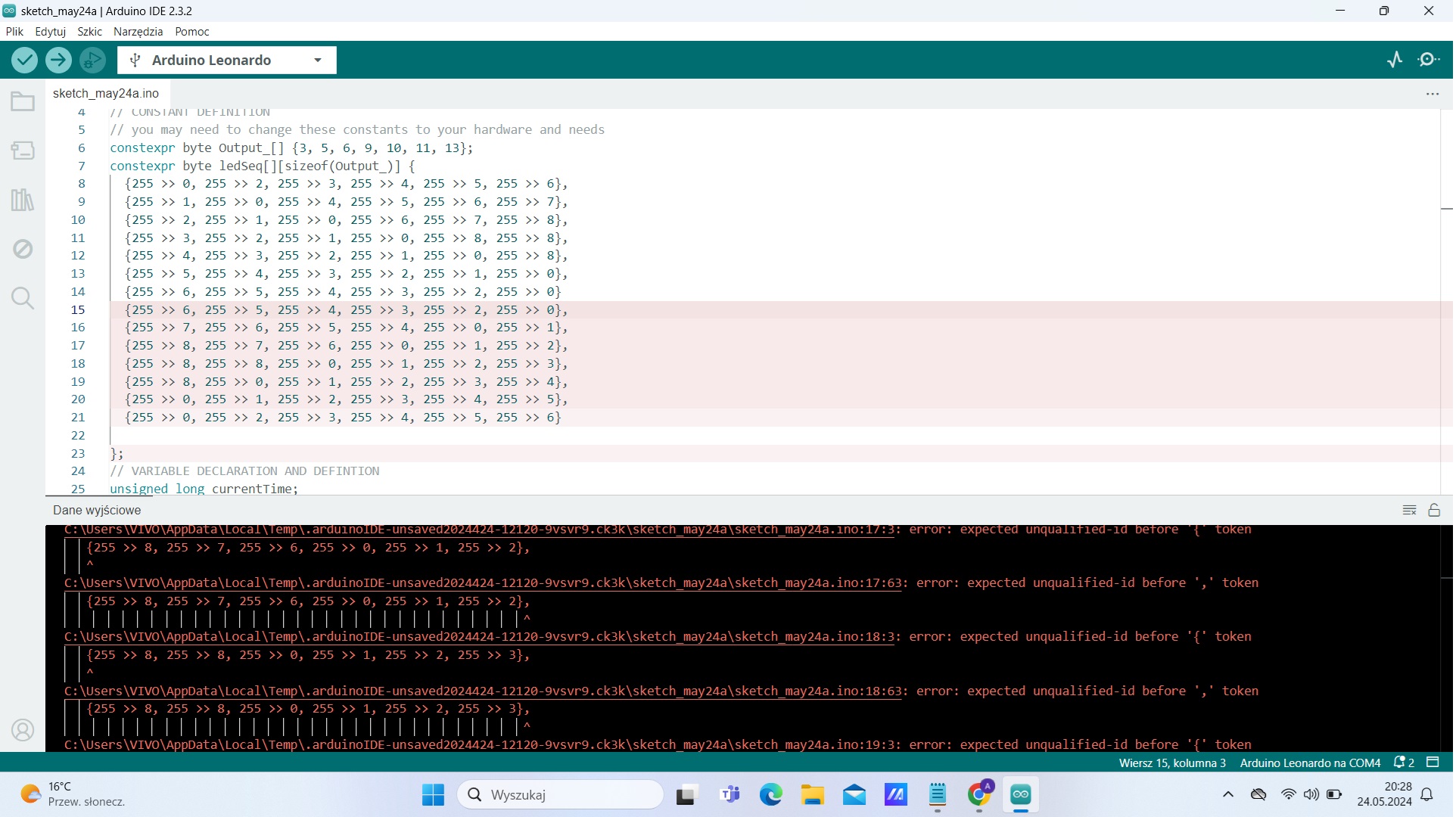This screenshot has width=1456, height=817.
Task: Expand the Arduino Leonardo board dropdown
Action: tap(318, 61)
